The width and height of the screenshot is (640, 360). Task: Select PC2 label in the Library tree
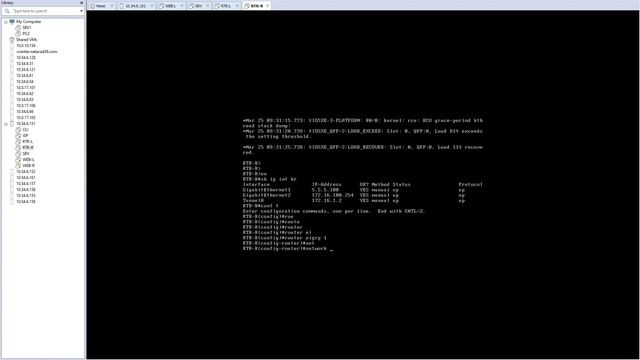[x=26, y=33]
